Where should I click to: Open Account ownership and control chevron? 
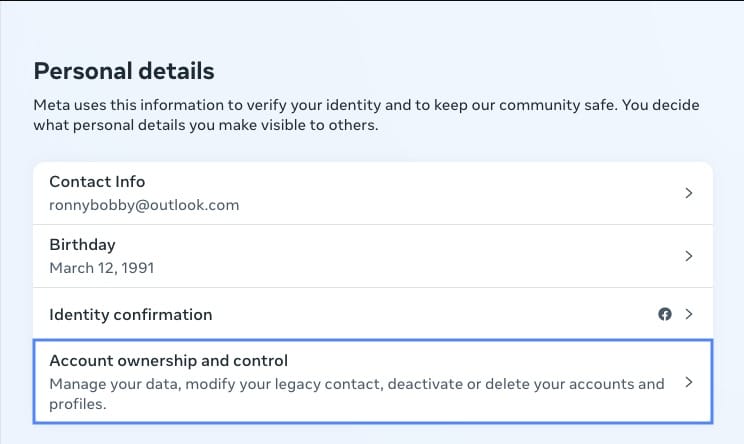(x=689, y=382)
